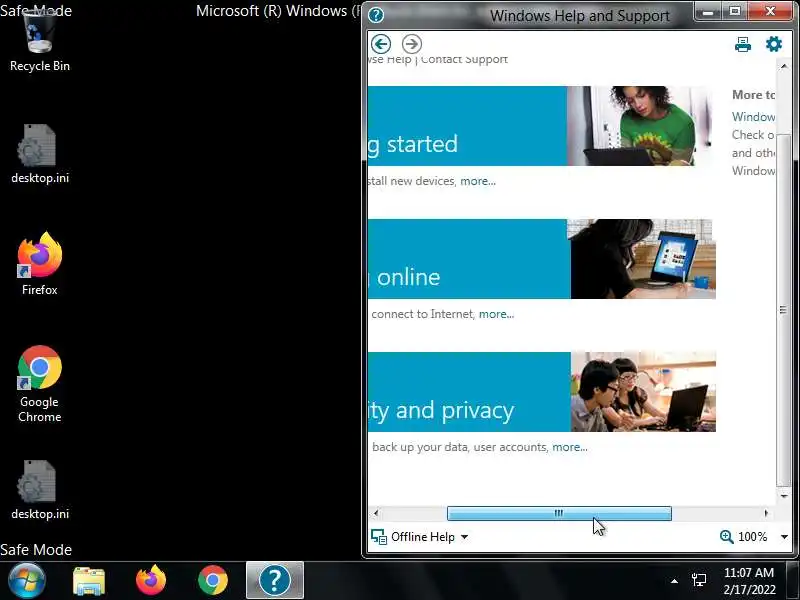Image resolution: width=800 pixels, height=600 pixels.
Task: Click the vertical scrollbar up arrow
Action: coord(784,67)
